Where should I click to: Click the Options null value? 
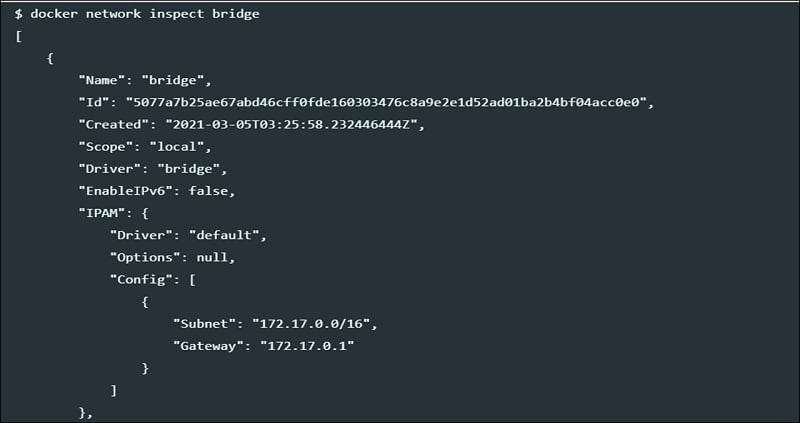pos(212,257)
